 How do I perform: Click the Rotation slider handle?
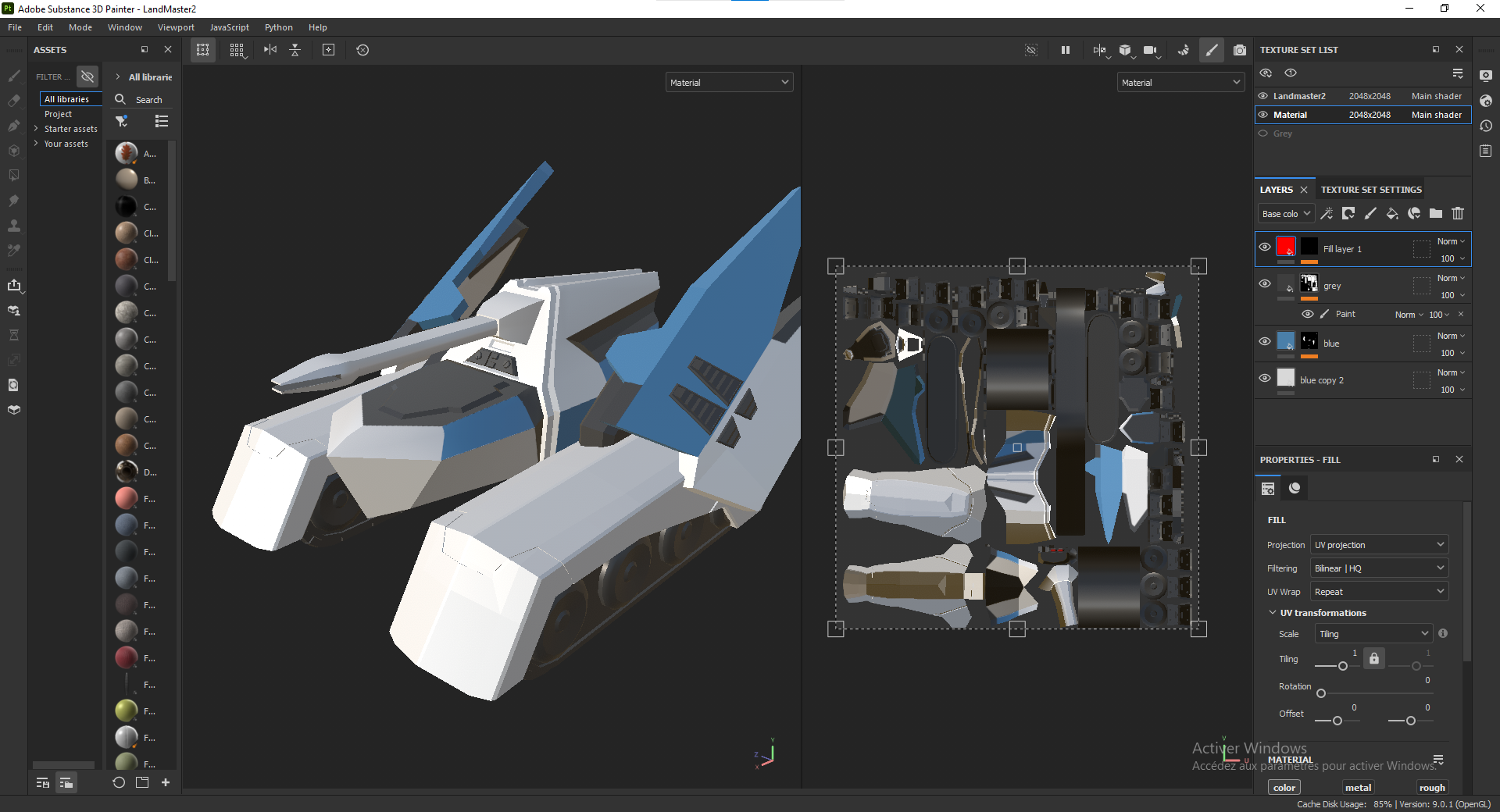pos(1321,693)
